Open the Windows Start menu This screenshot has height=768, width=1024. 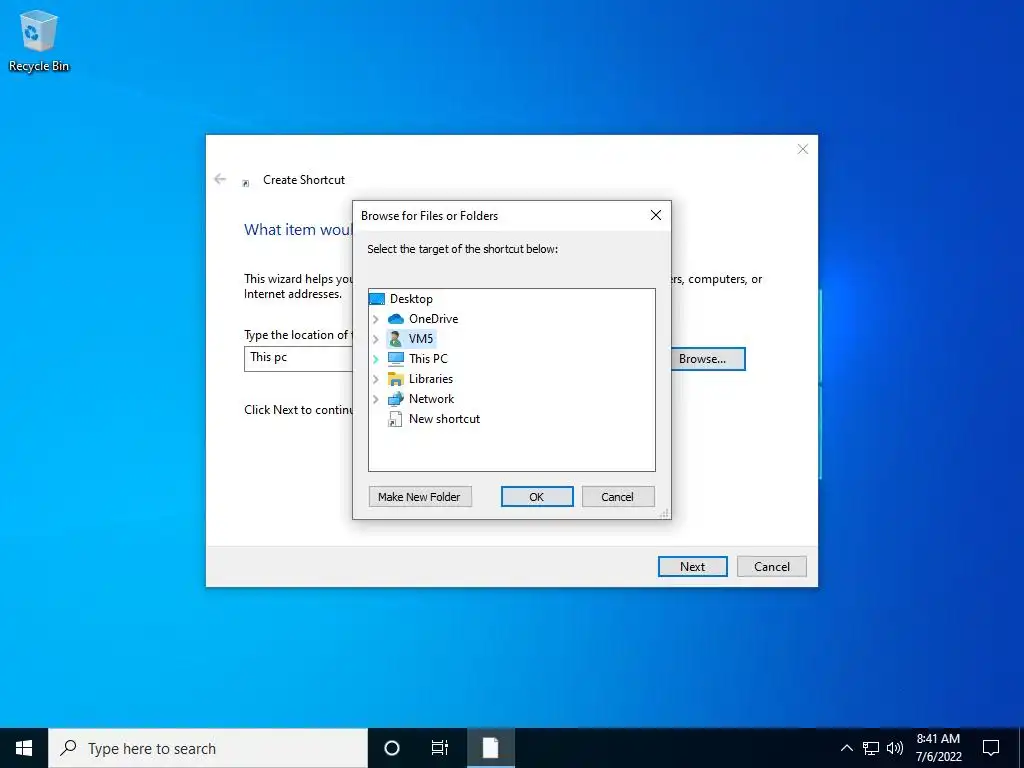24,748
